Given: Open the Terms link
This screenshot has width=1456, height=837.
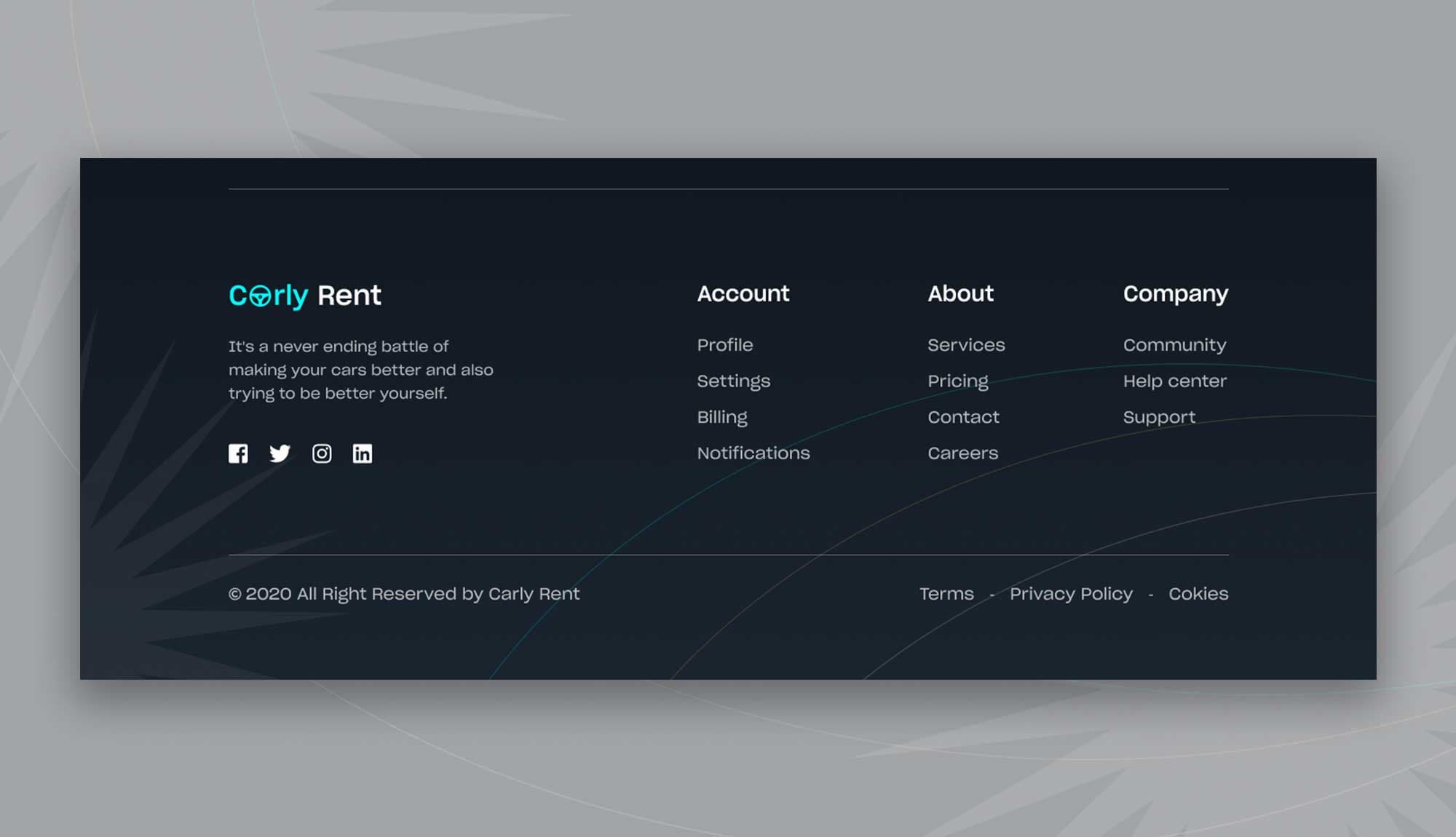Looking at the screenshot, I should click(x=946, y=594).
